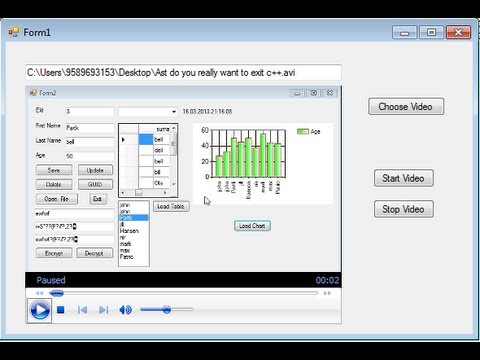Maximize the Form1 window
480x360 pixels.
(x=431, y=33)
